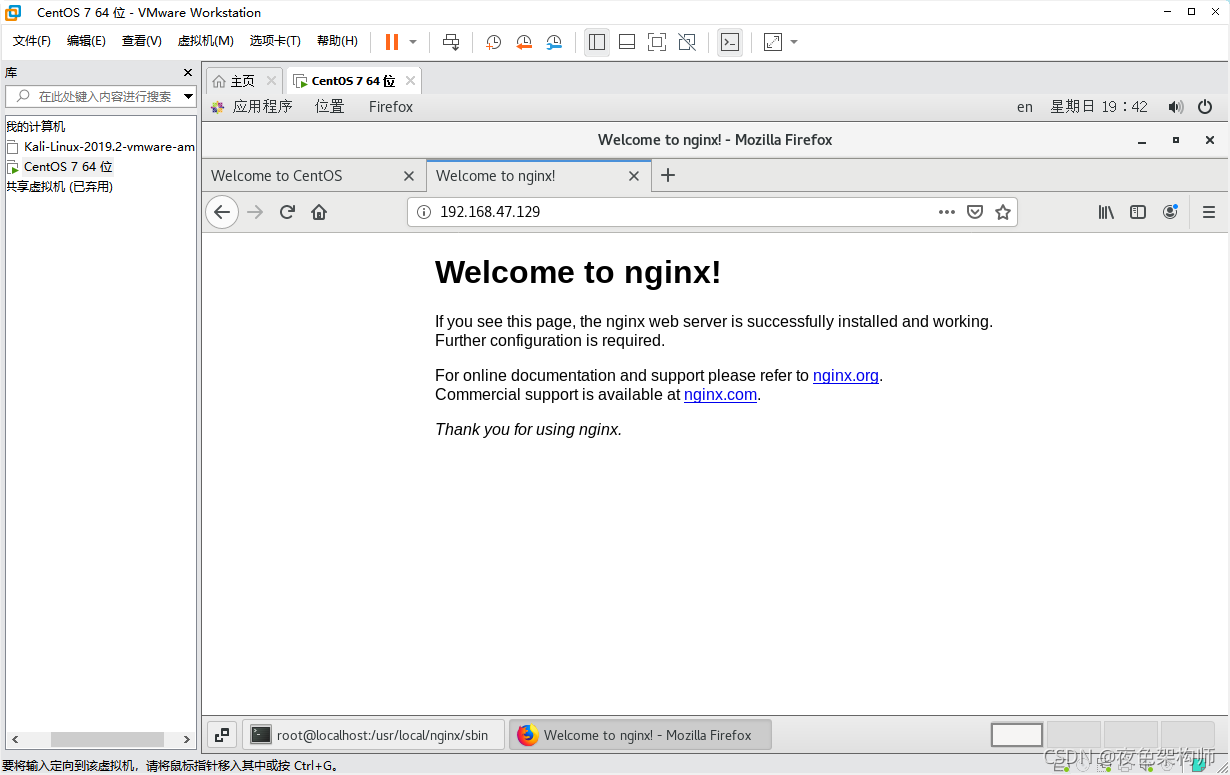Screen dimensions: 1230x775
Task: Toggle Unity mode icon
Action: [x=687, y=42]
